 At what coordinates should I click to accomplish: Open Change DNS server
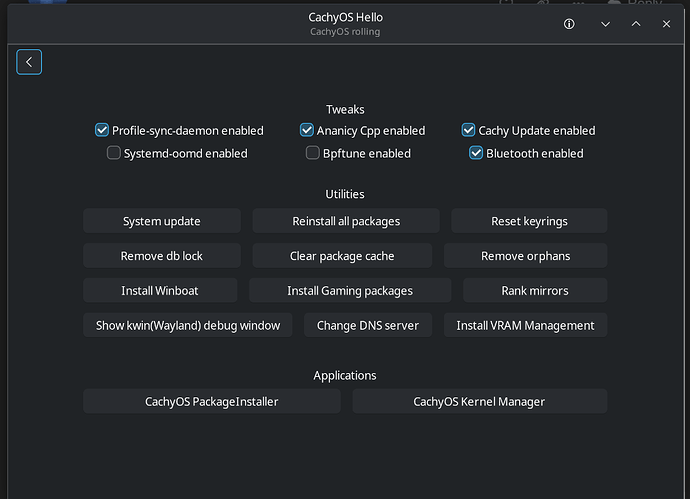tap(367, 325)
